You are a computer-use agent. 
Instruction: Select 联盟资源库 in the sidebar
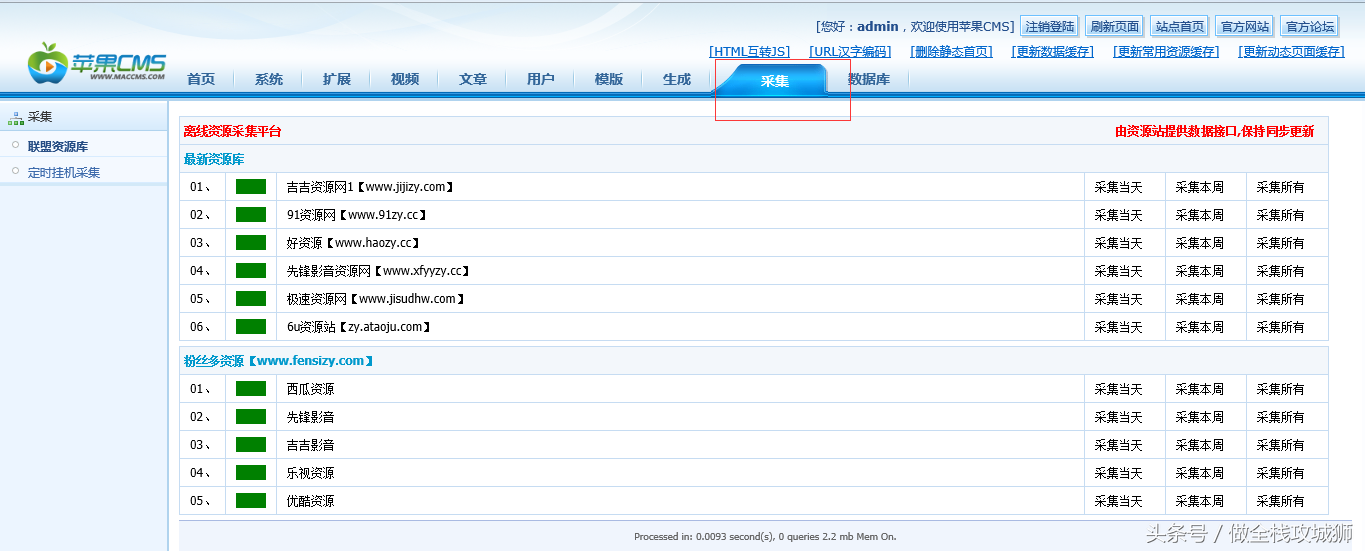tap(58, 147)
